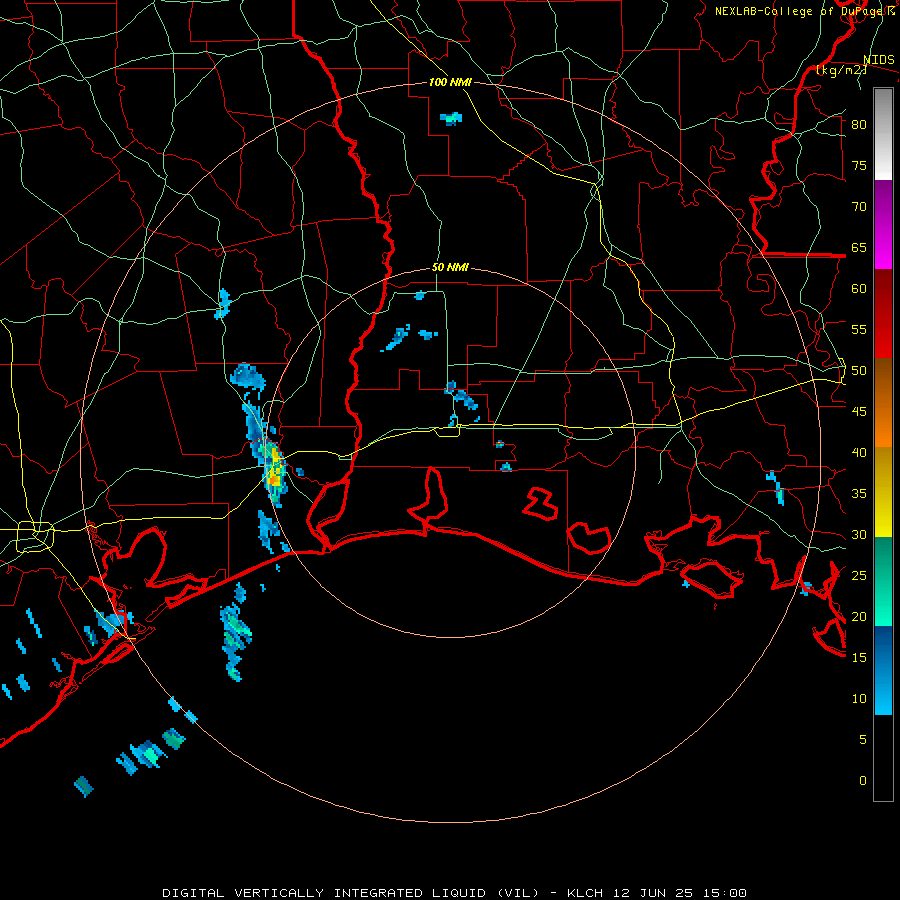Image resolution: width=900 pixels, height=900 pixels.
Task: Click the 55 value on the color scale
Action: (859, 329)
